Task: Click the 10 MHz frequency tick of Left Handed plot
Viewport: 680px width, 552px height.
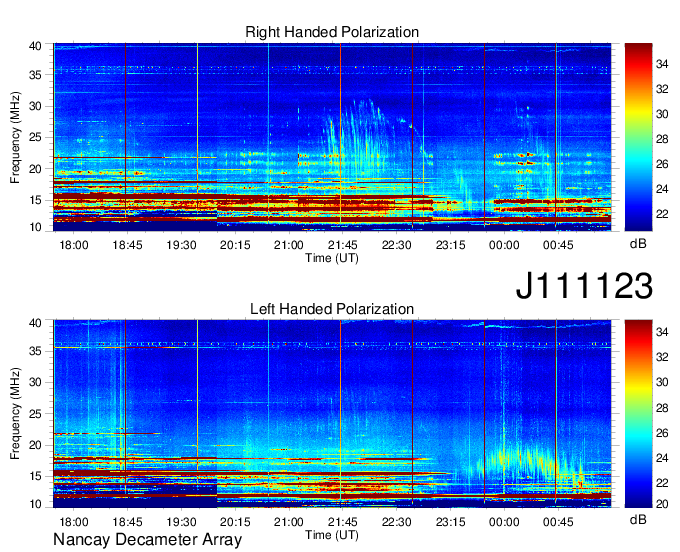Action: 35,504
